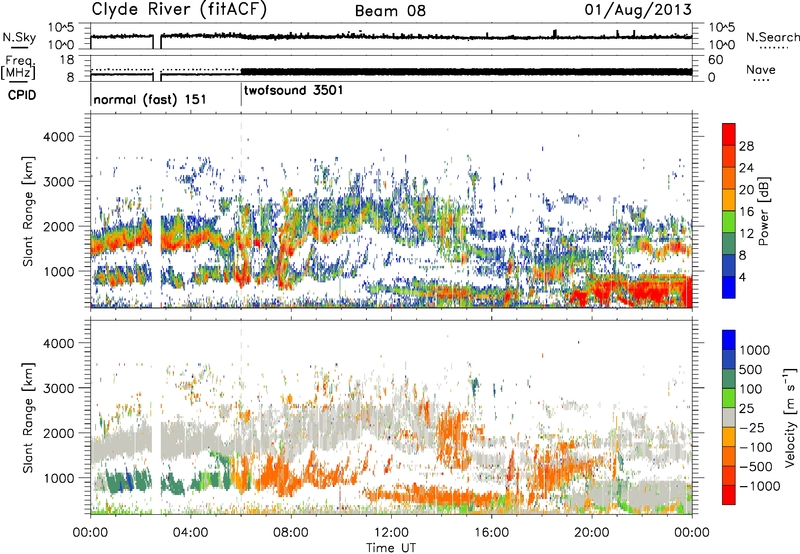Click the date '01/Aug/2013'
This screenshot has width=800, height=554.
[x=638, y=10]
